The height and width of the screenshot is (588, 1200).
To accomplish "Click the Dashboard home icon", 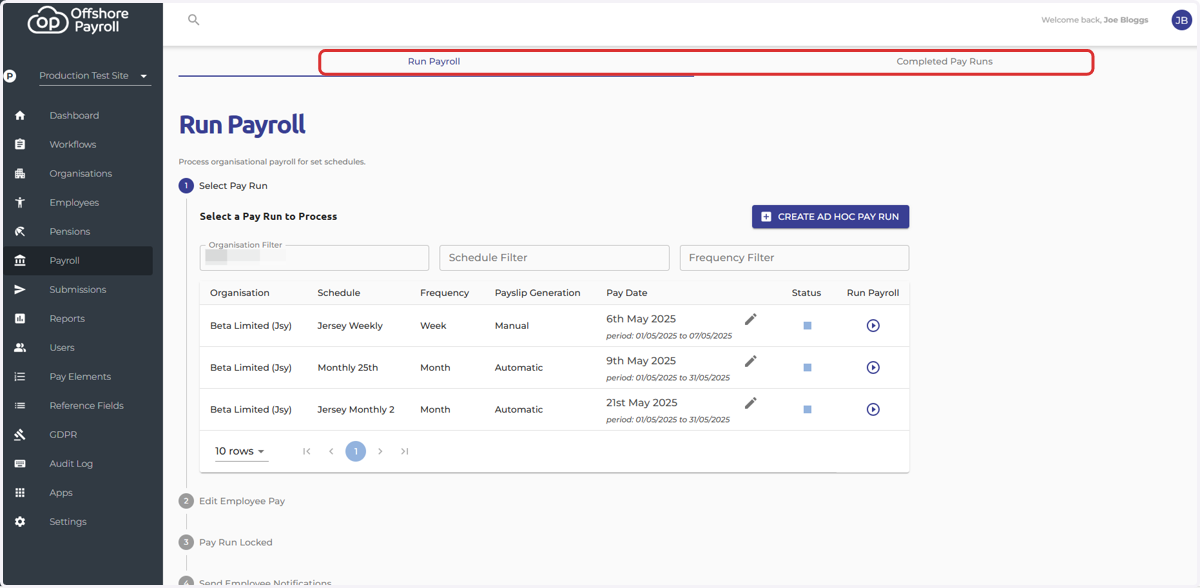I will coord(20,115).
